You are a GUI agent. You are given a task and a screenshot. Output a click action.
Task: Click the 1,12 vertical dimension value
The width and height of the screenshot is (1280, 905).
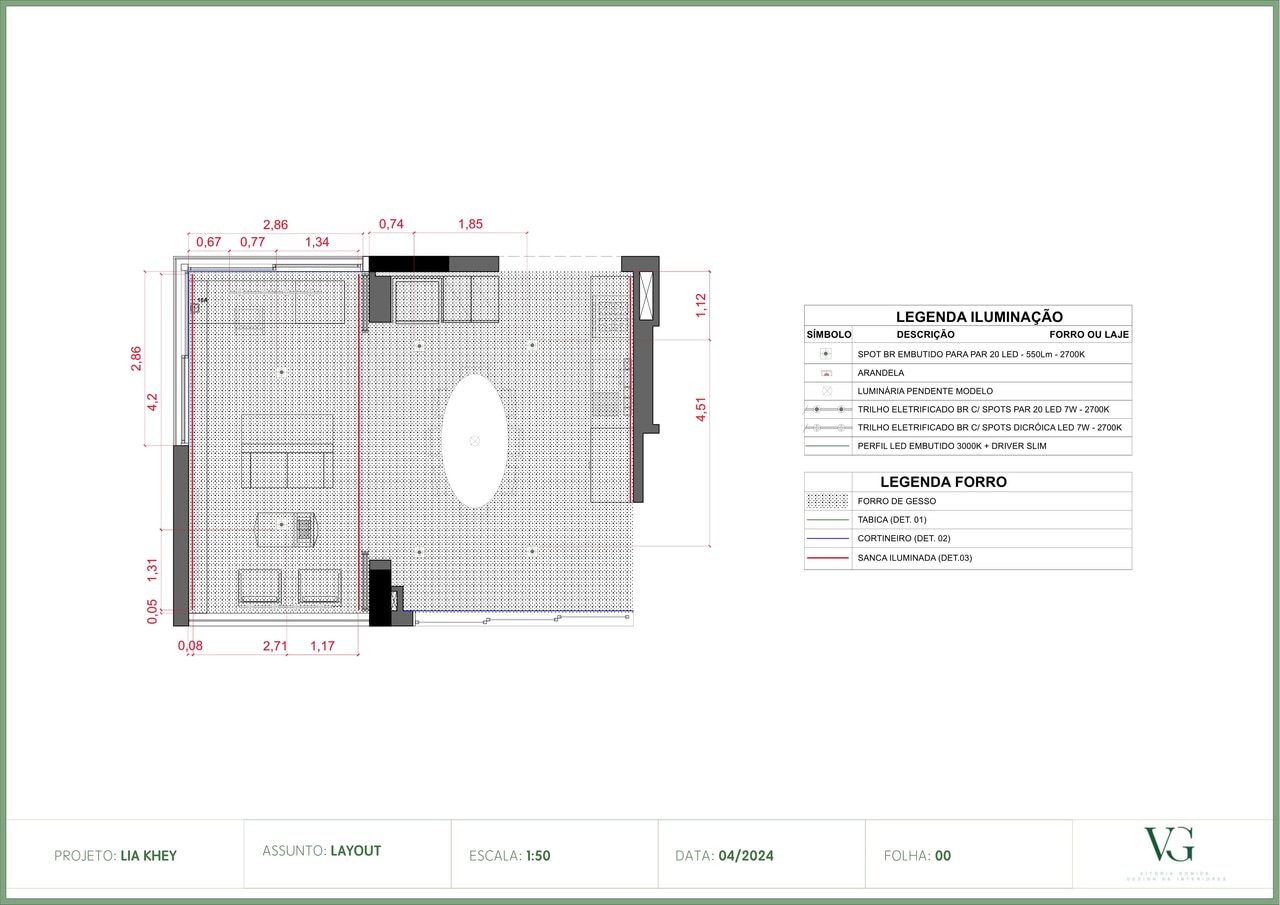701,304
